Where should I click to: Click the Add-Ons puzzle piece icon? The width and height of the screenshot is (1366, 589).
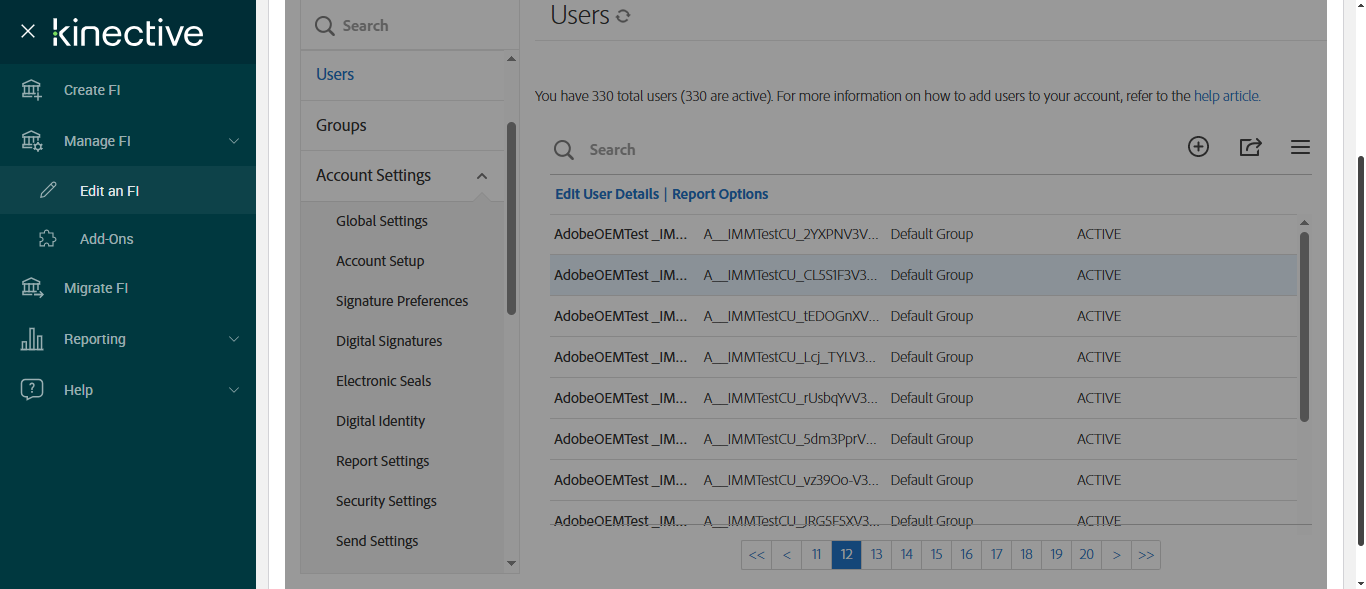48,239
